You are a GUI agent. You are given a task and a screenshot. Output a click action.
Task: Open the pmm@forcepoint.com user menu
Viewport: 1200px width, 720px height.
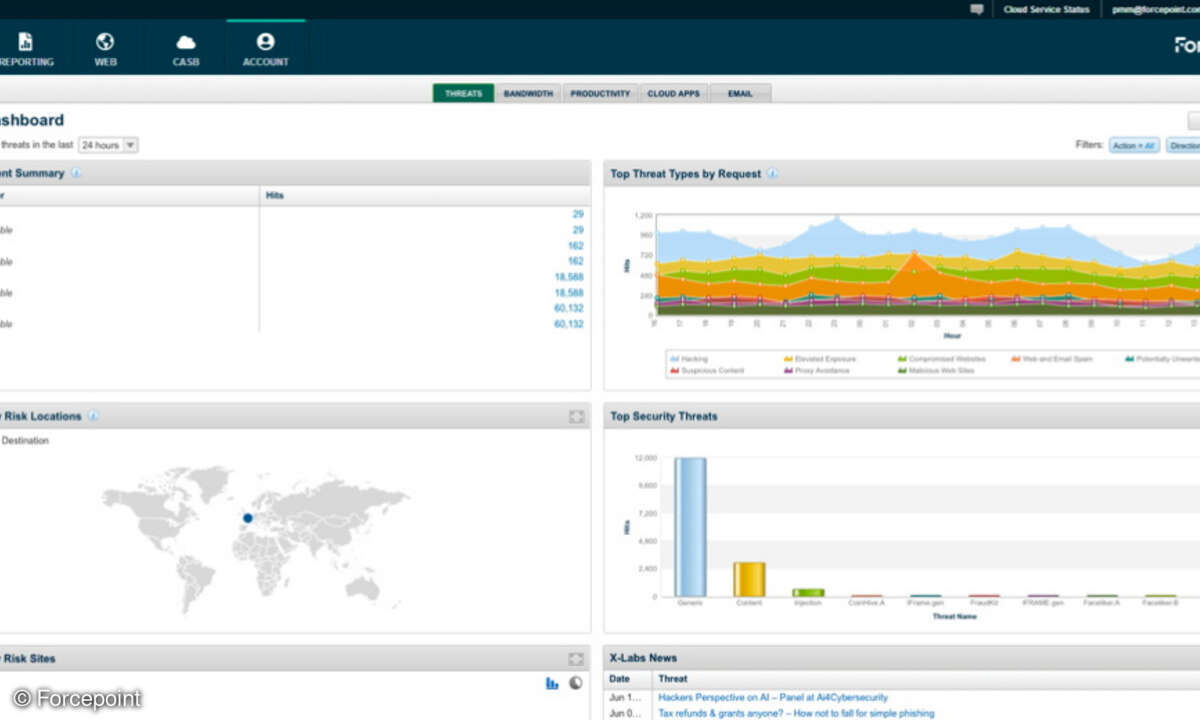pos(1155,9)
